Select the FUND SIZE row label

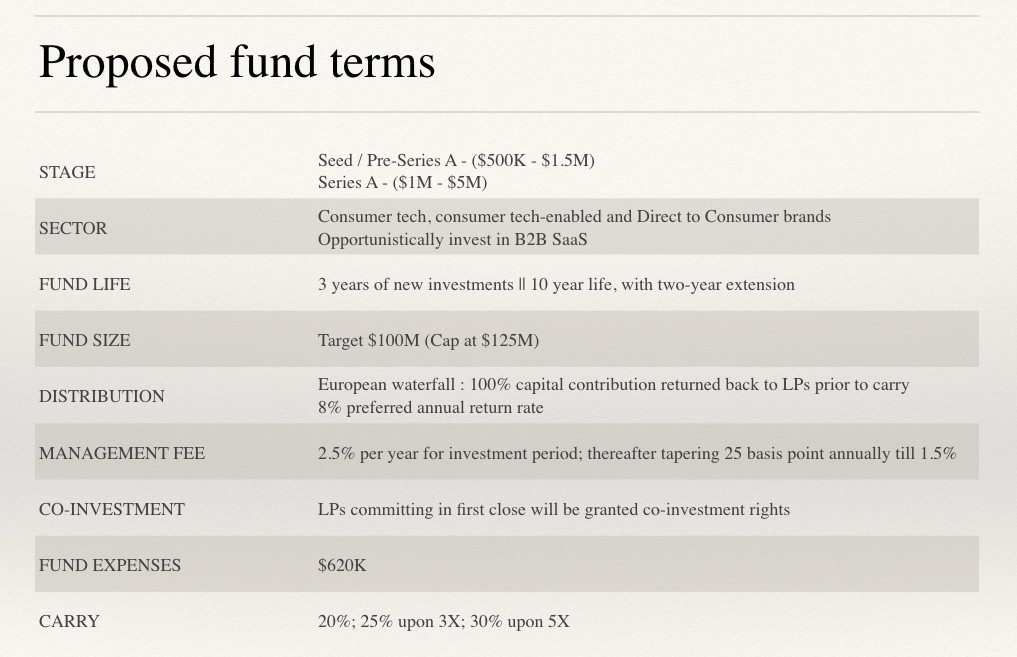tap(85, 340)
